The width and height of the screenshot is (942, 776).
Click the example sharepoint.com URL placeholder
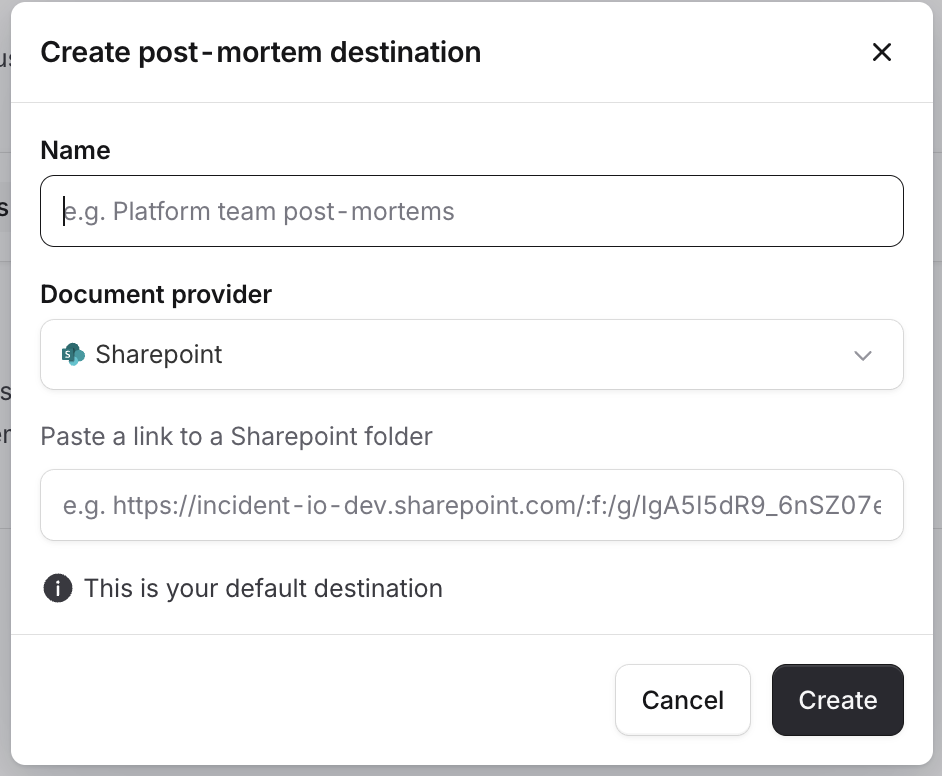point(471,505)
